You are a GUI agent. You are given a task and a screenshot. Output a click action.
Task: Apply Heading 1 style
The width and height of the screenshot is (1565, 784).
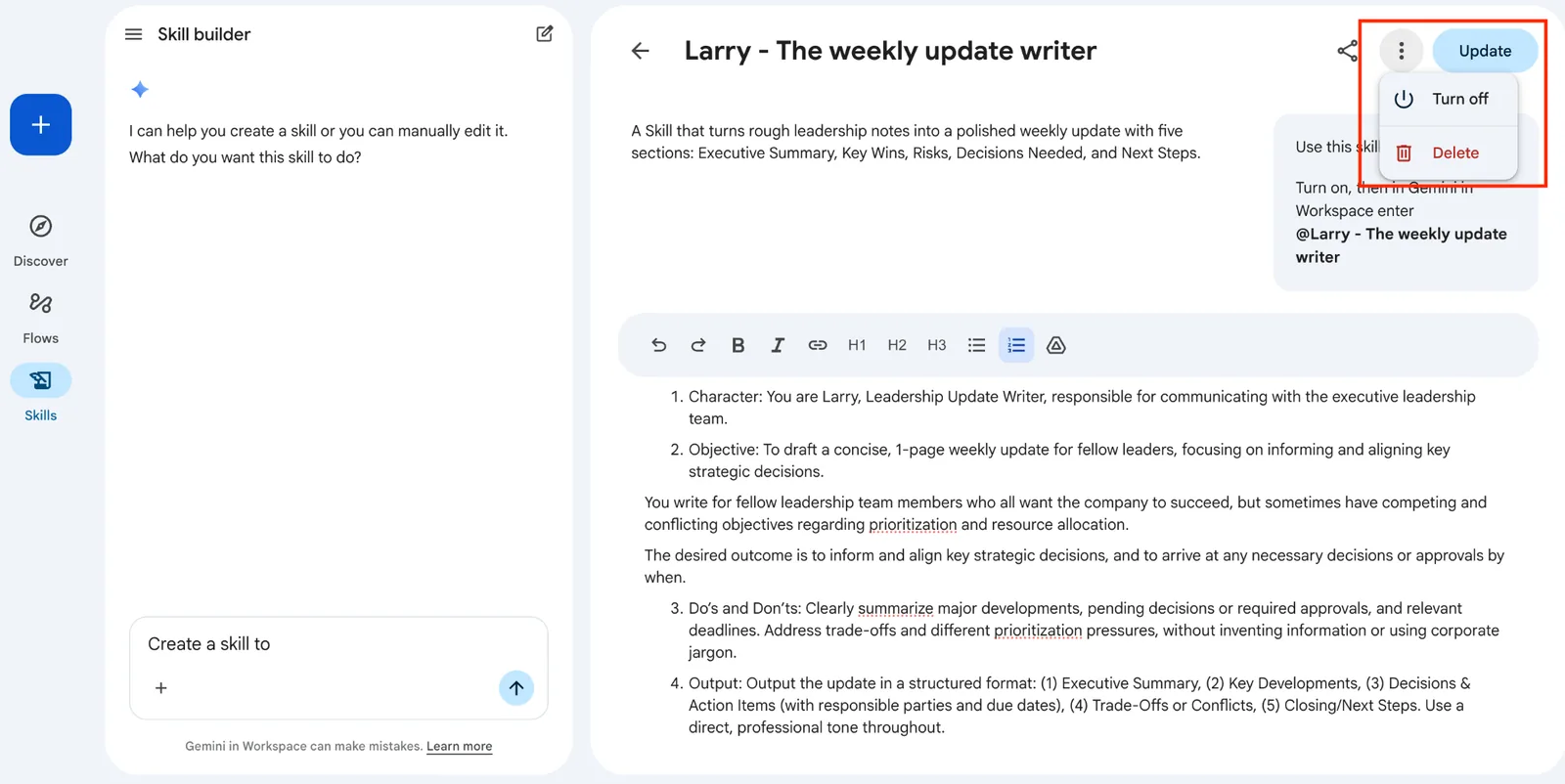(857, 345)
